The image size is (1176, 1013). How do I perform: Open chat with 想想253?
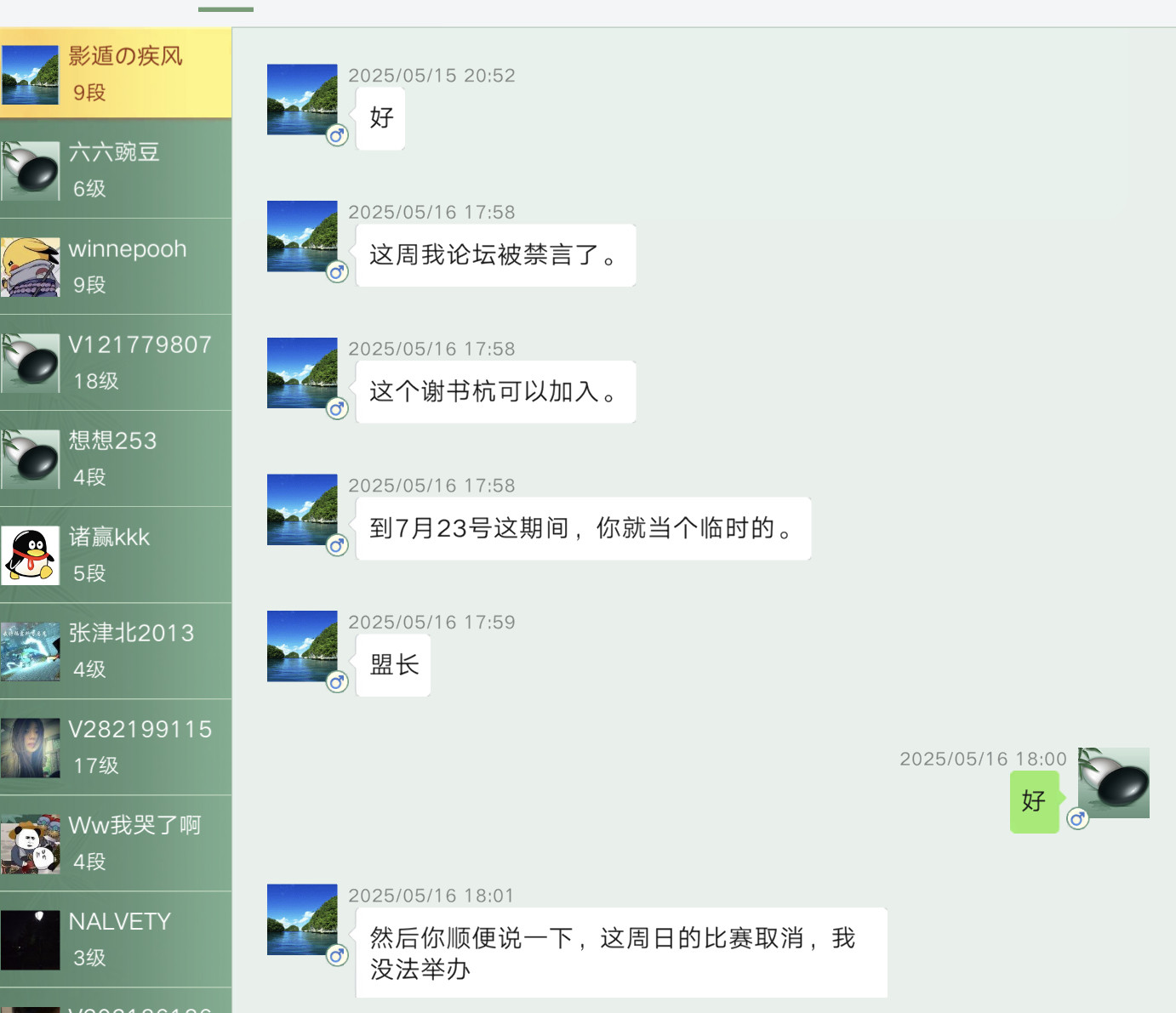pos(116,458)
